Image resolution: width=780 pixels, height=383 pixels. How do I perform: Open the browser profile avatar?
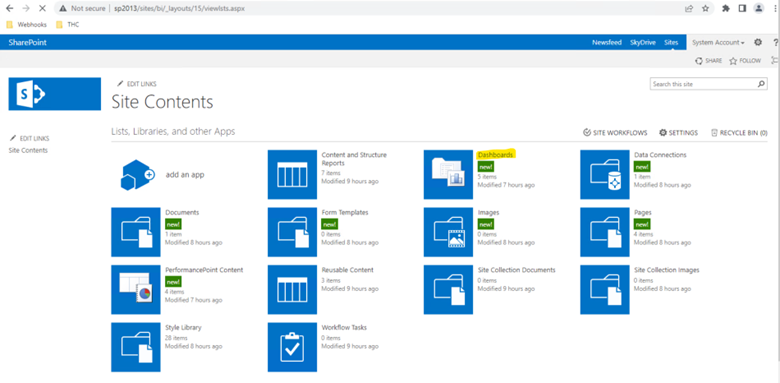759,8
